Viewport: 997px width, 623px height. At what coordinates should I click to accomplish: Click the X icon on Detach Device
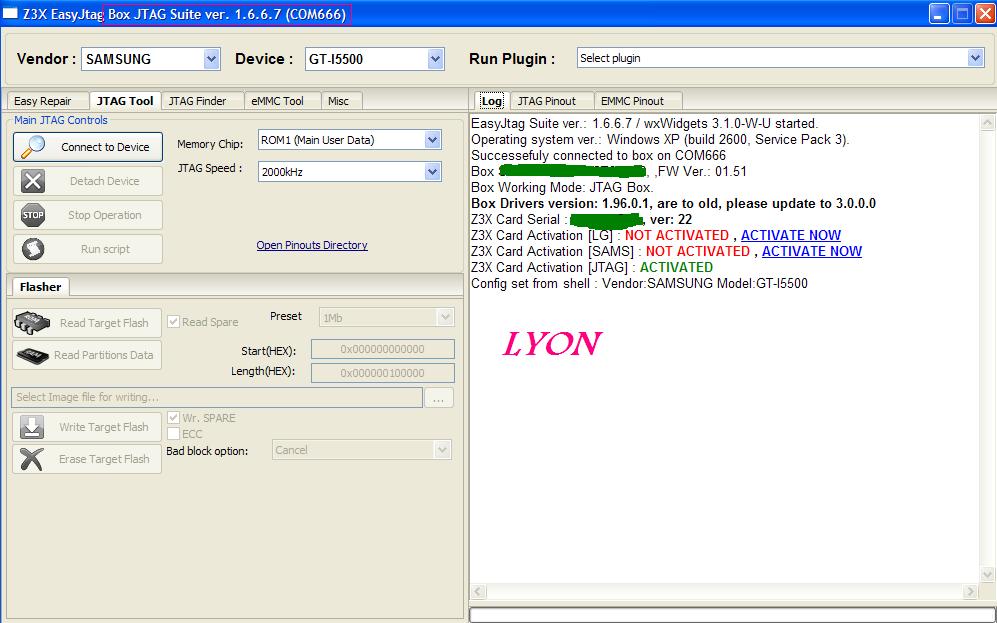click(x=33, y=181)
